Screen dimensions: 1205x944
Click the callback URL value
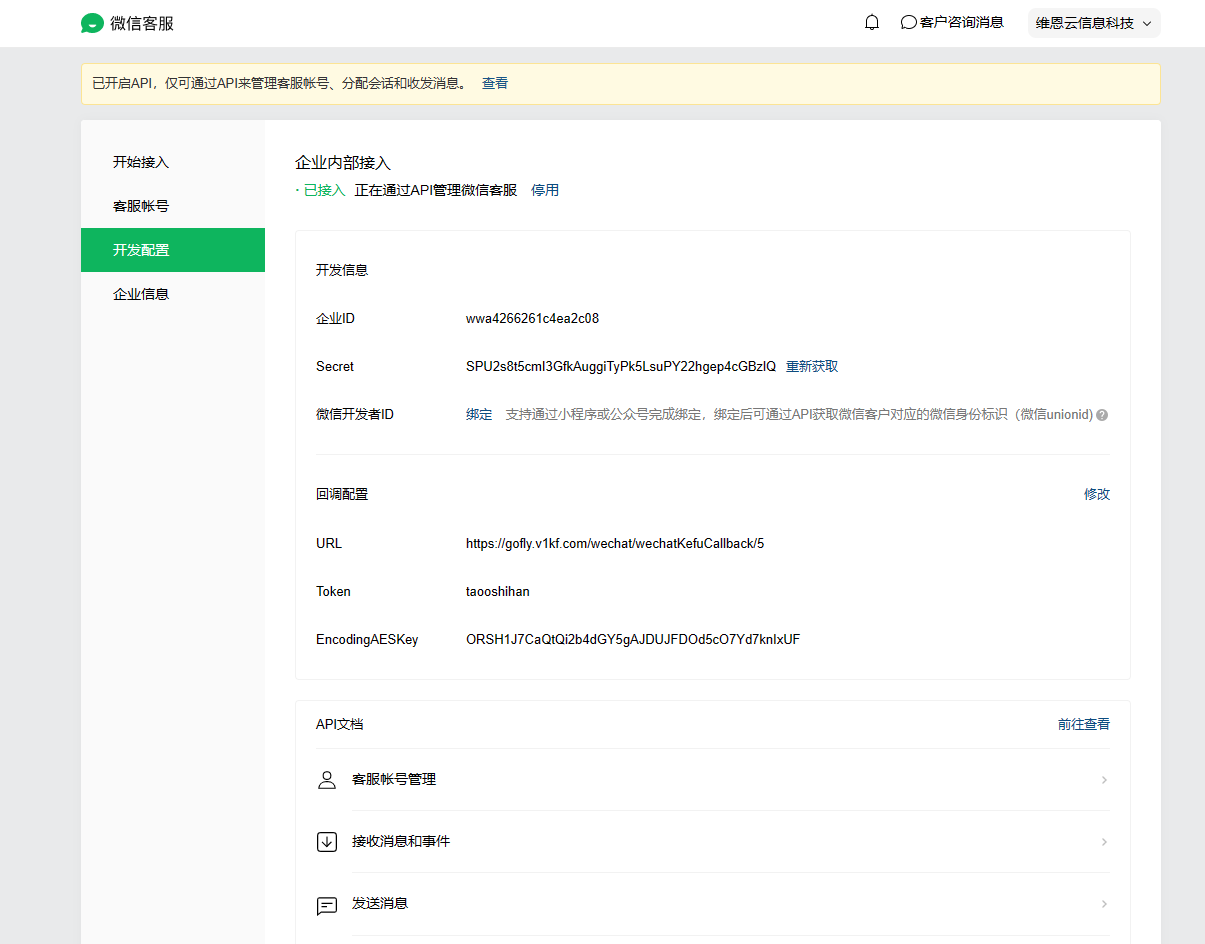(x=615, y=544)
